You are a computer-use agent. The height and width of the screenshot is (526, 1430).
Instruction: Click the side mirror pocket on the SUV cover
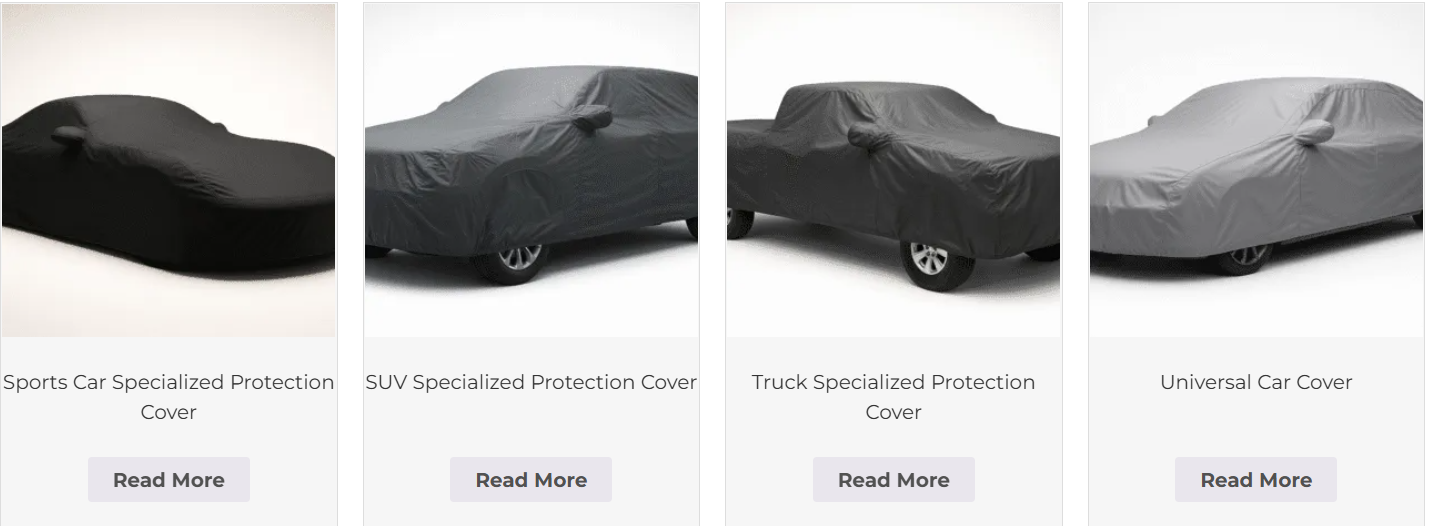592,115
